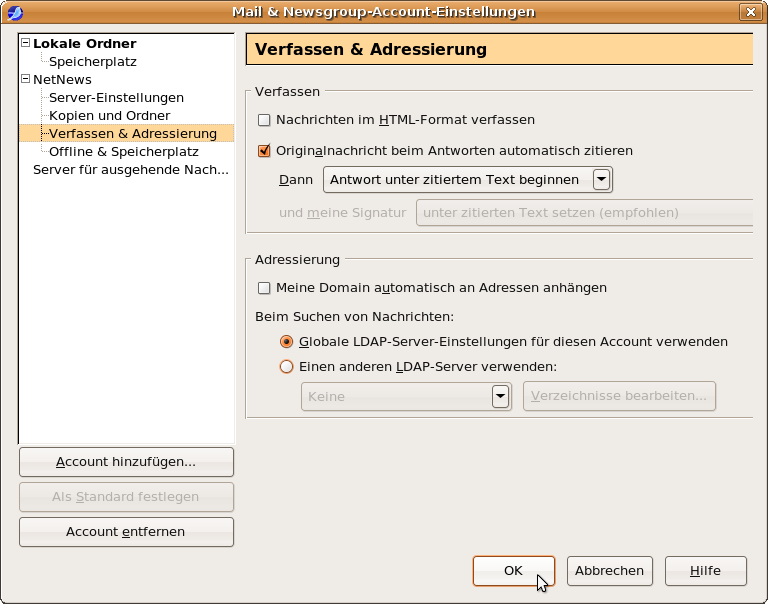Click Verzeichnisse bearbeiten button

(x=619, y=396)
